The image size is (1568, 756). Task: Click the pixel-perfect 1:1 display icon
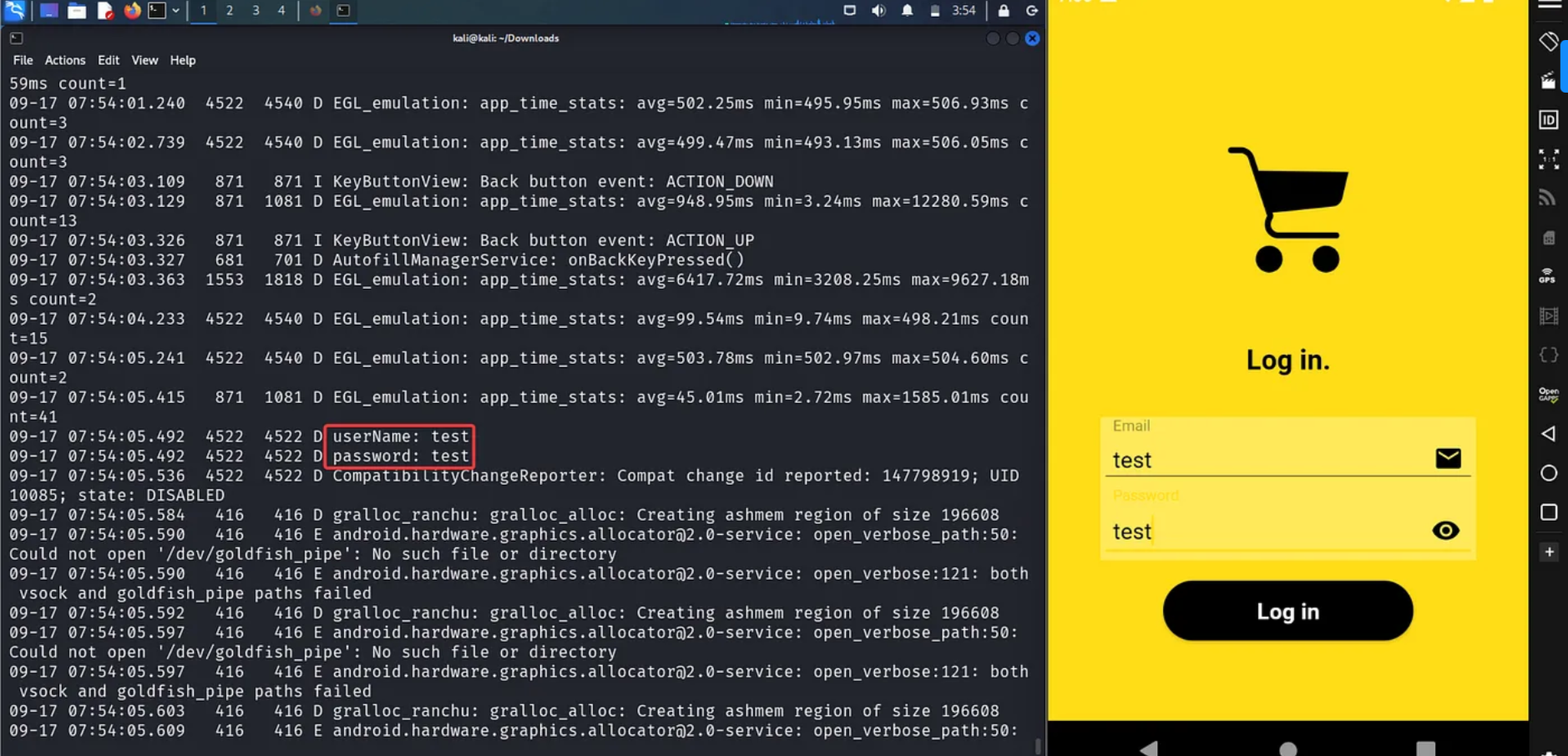pos(1549,157)
